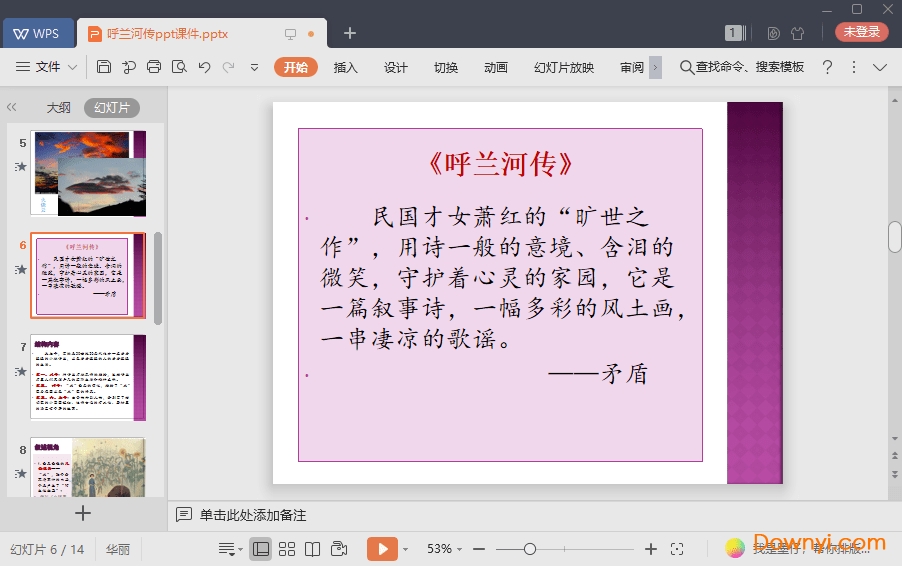
Task: Select slide 5 thumbnail
Action: pyautogui.click(x=88, y=173)
